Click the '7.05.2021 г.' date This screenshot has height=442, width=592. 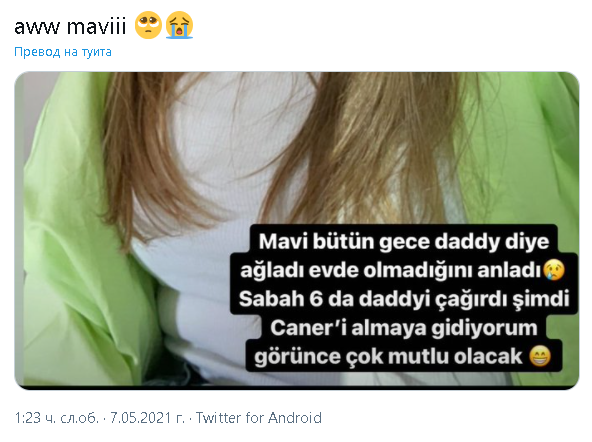[x=147, y=418]
